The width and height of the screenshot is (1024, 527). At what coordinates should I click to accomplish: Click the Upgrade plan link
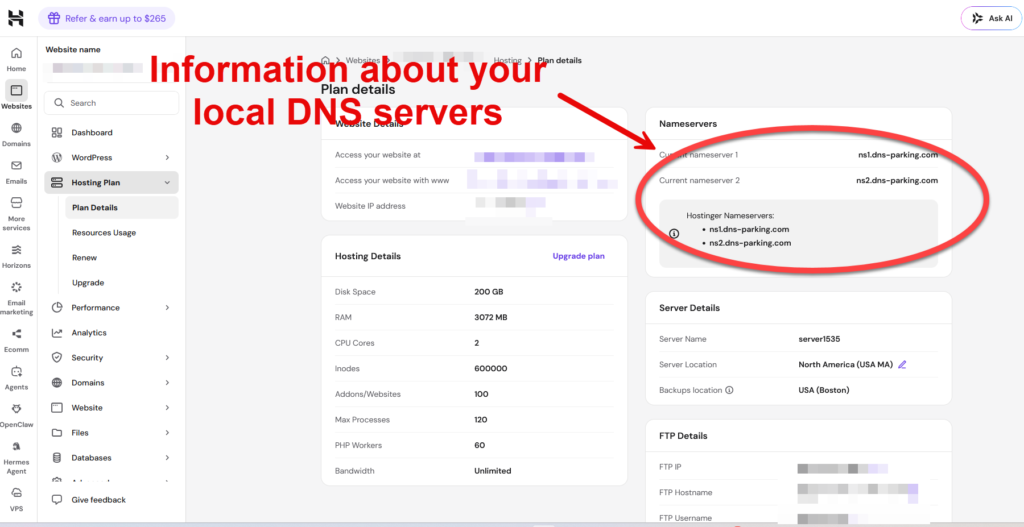[x=579, y=256]
